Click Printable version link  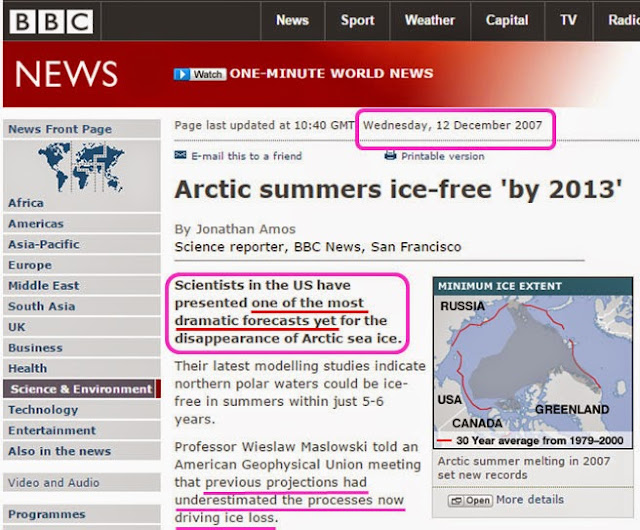click(x=442, y=156)
